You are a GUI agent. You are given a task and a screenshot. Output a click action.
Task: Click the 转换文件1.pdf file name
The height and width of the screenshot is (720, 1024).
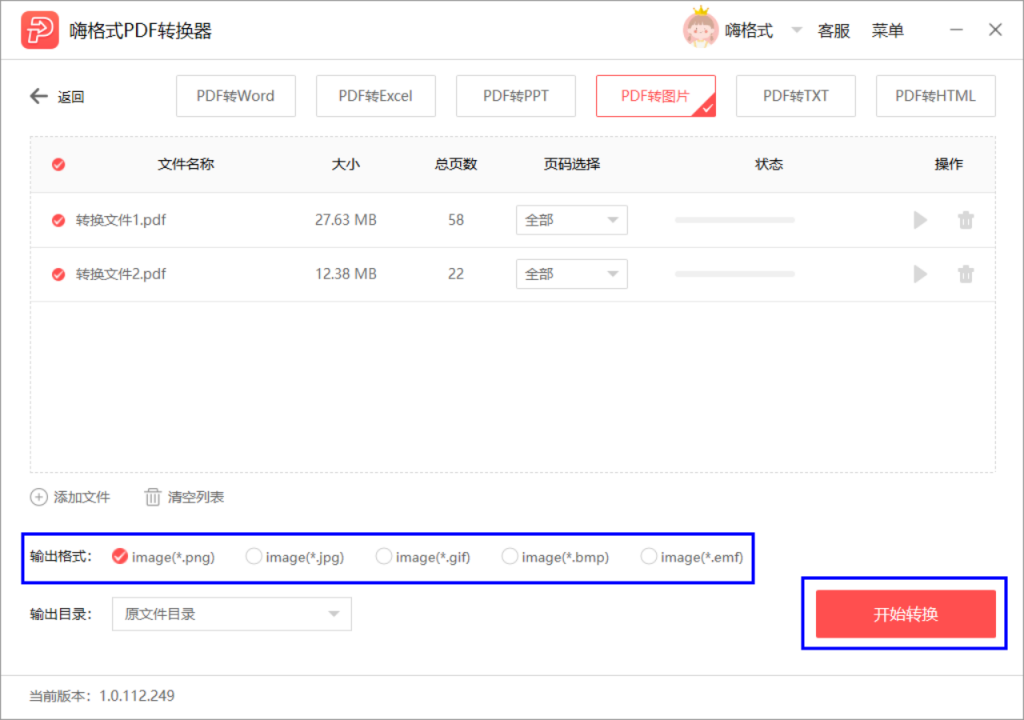pos(121,220)
